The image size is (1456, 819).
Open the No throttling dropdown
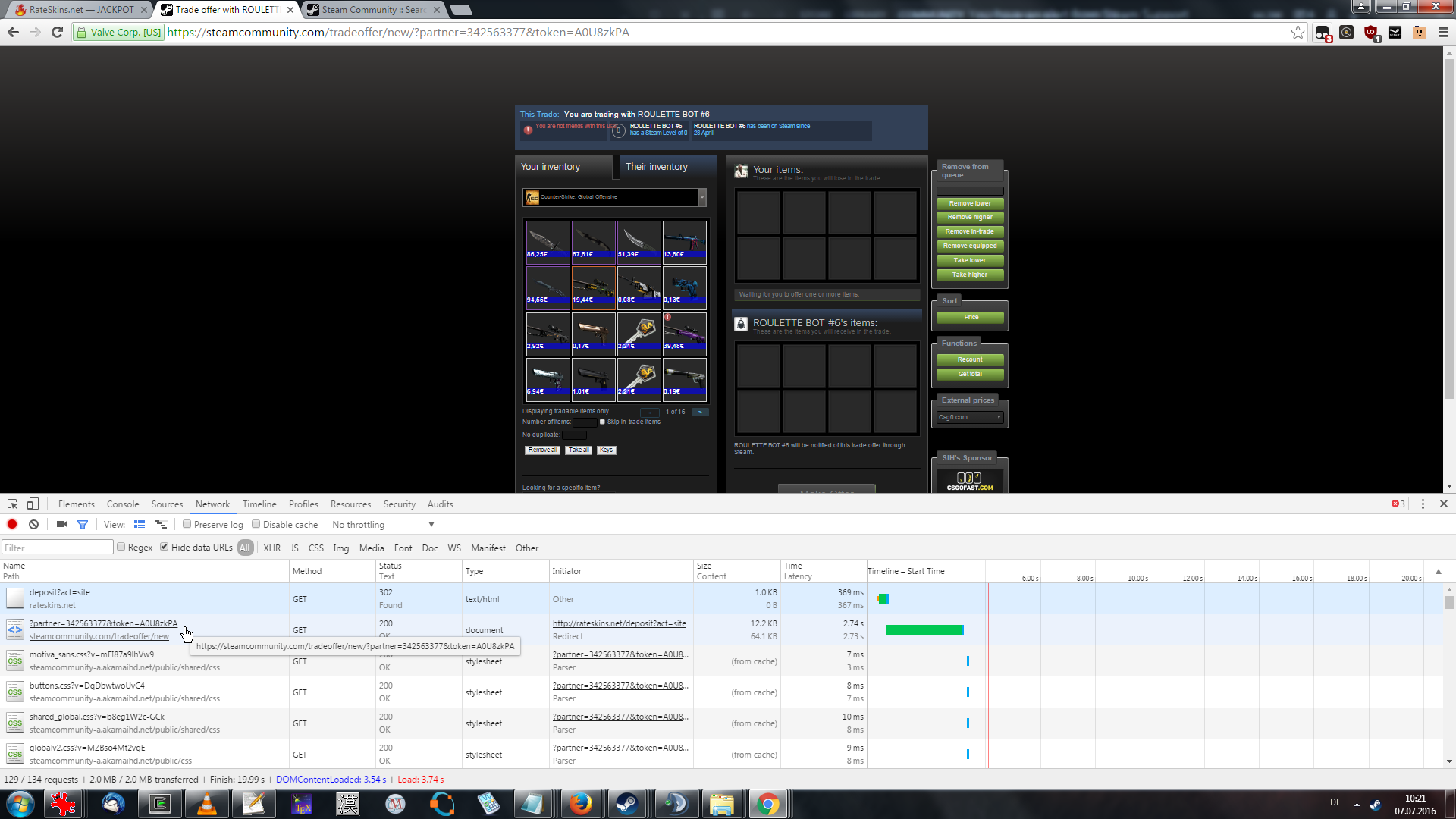pyautogui.click(x=383, y=524)
